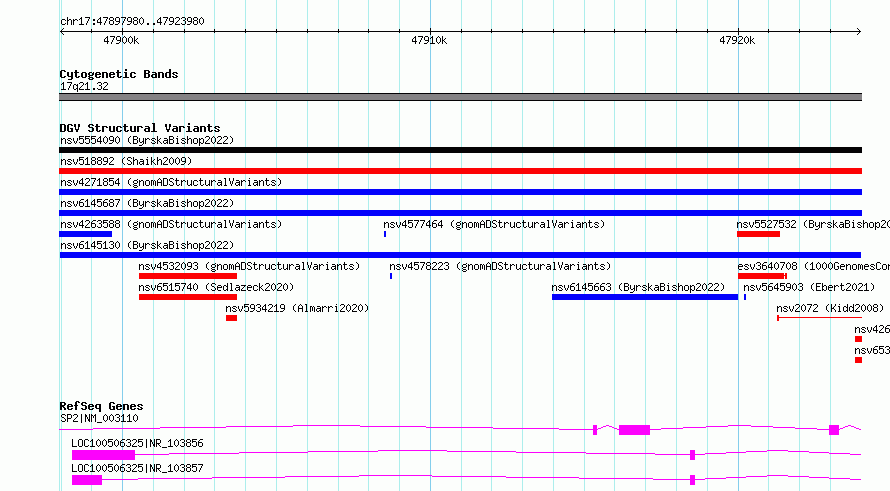Click the magenta NR_103857 first exon block
The height and width of the screenshot is (491, 890).
(87, 480)
